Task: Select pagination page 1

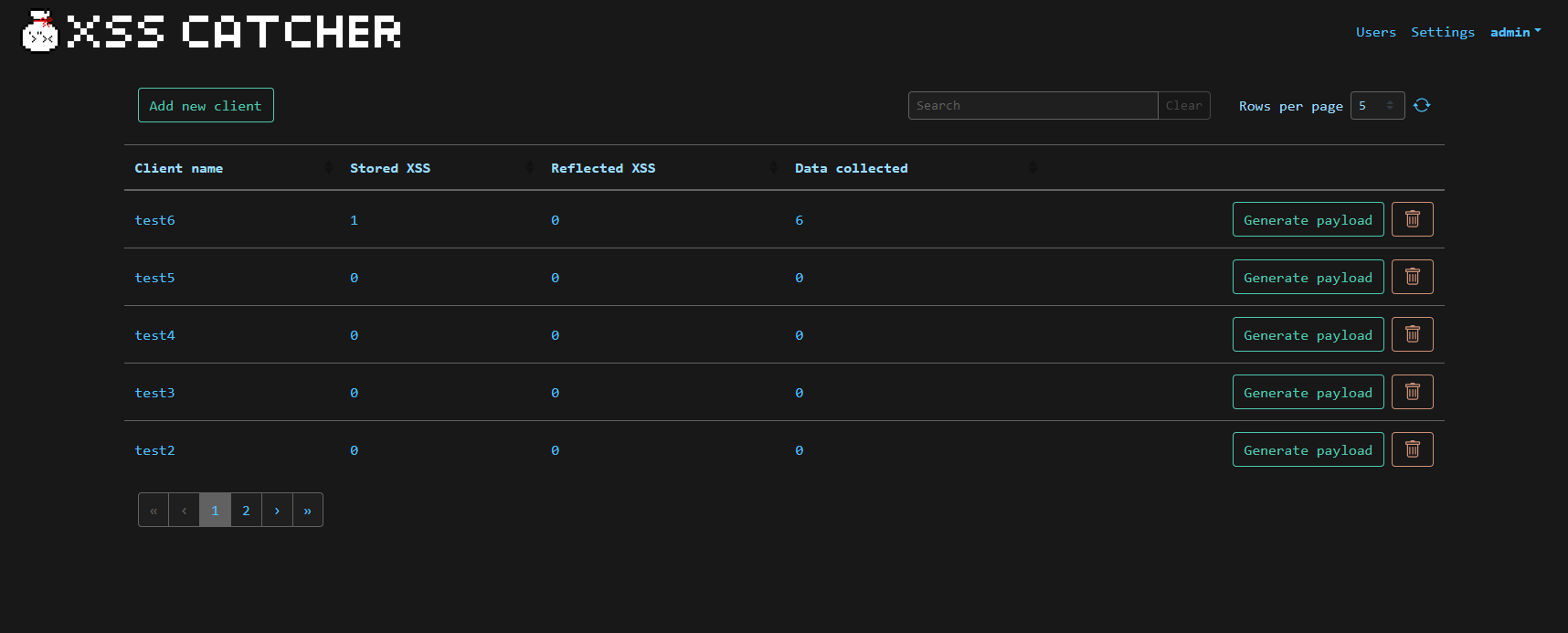Action: [x=215, y=510]
